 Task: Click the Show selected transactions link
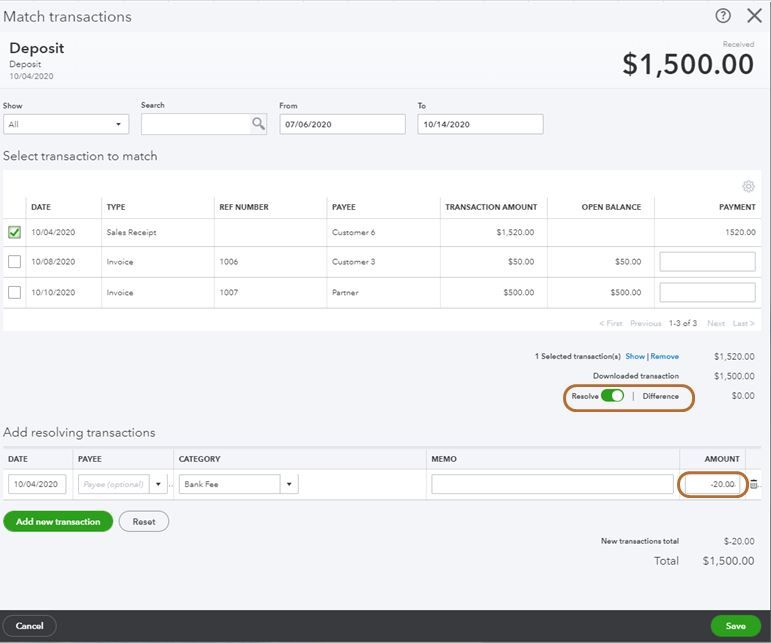(x=635, y=356)
